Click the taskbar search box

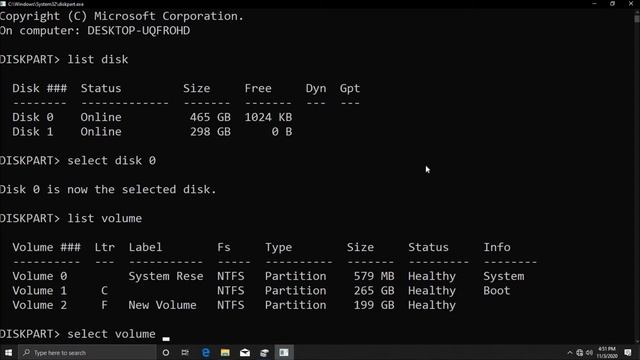(87, 352)
